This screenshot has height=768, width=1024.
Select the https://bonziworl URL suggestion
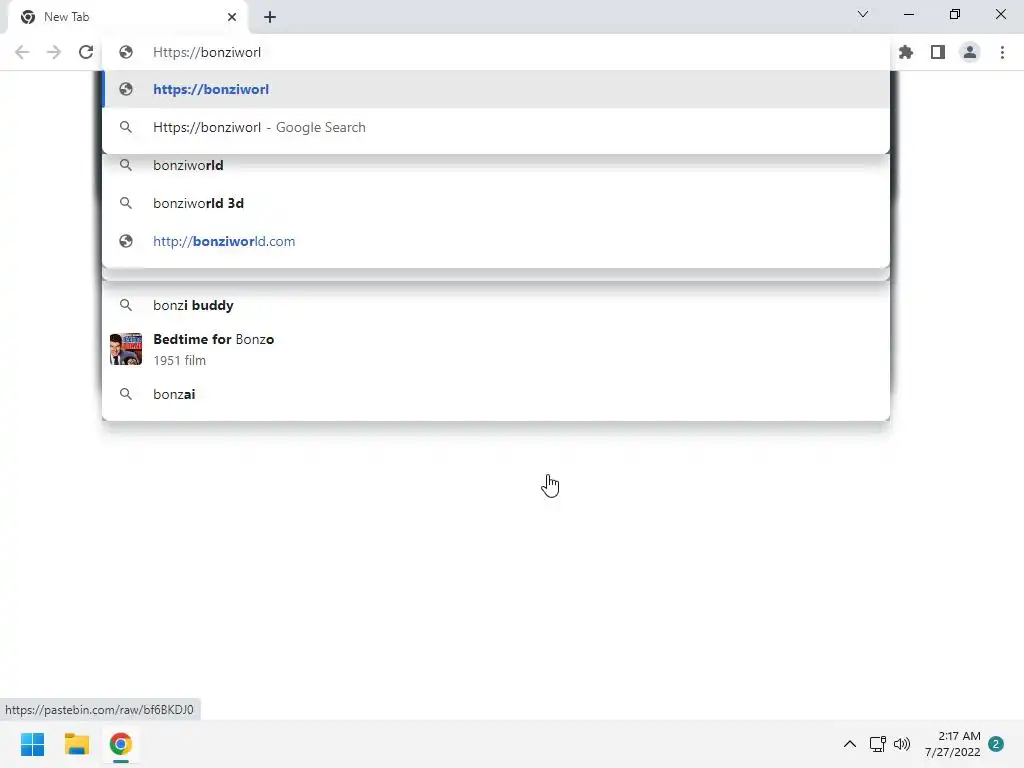click(496, 89)
